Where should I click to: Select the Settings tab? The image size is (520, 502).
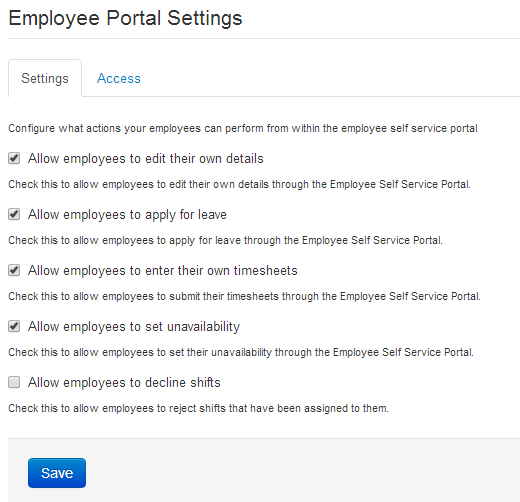tap(45, 79)
